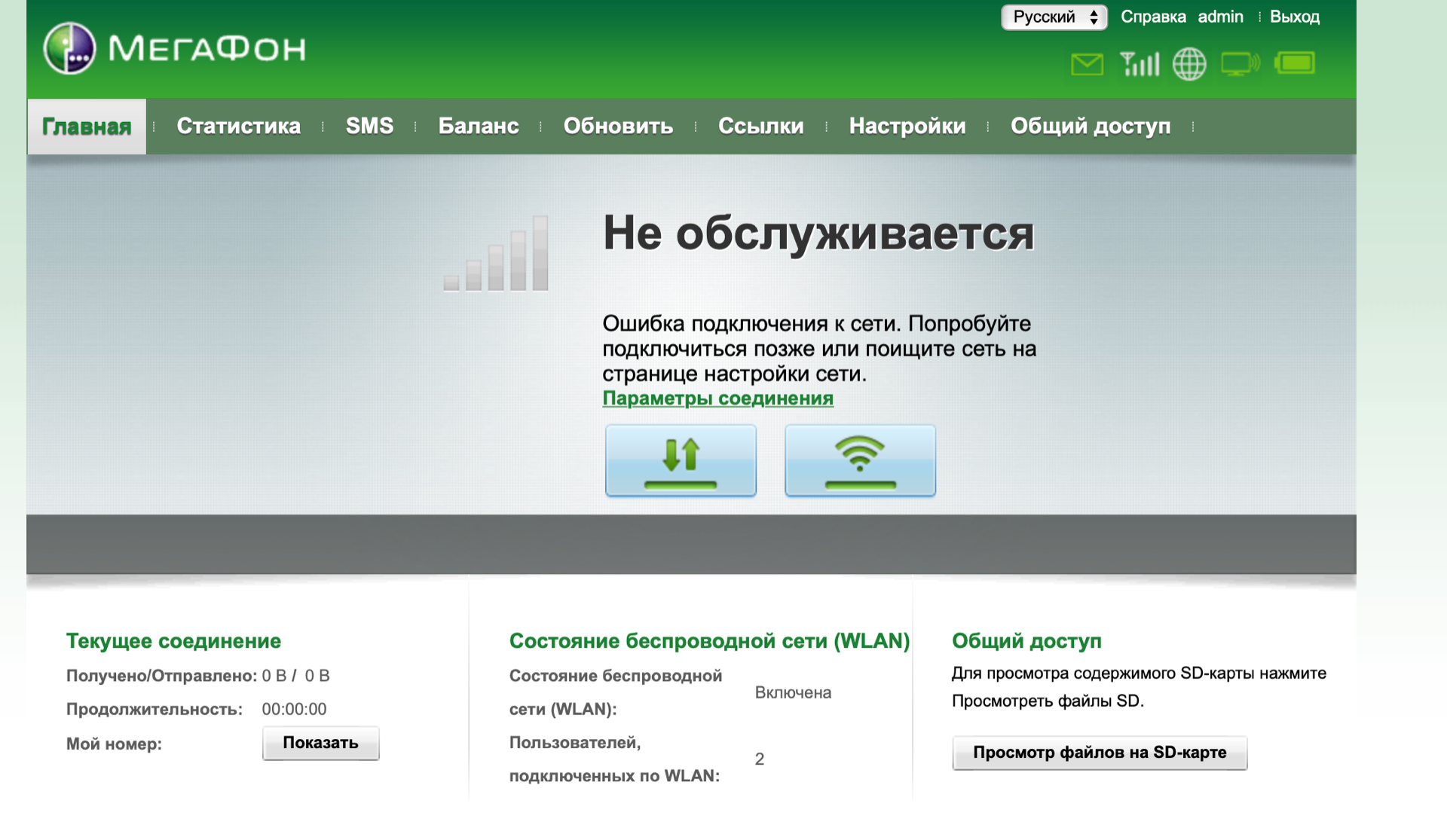1447x840 pixels.
Task: Click the connected WLAN users count 2
Action: 760,759
